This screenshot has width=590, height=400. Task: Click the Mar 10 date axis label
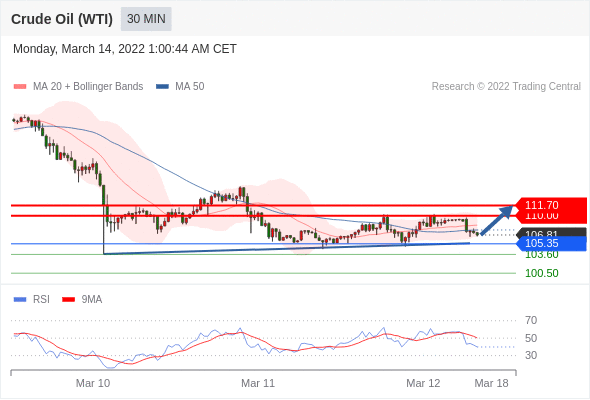click(x=93, y=383)
